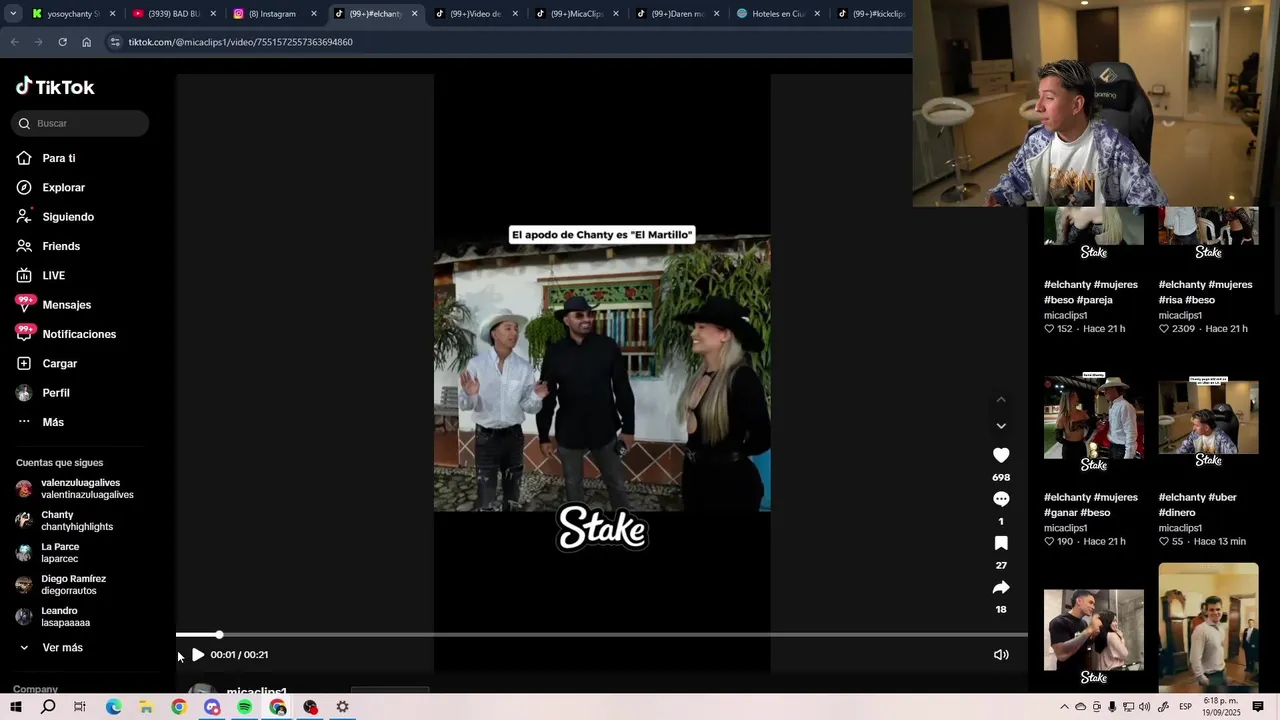Click the ESP language indicator
Image resolution: width=1280 pixels, height=720 pixels.
coord(1185,707)
